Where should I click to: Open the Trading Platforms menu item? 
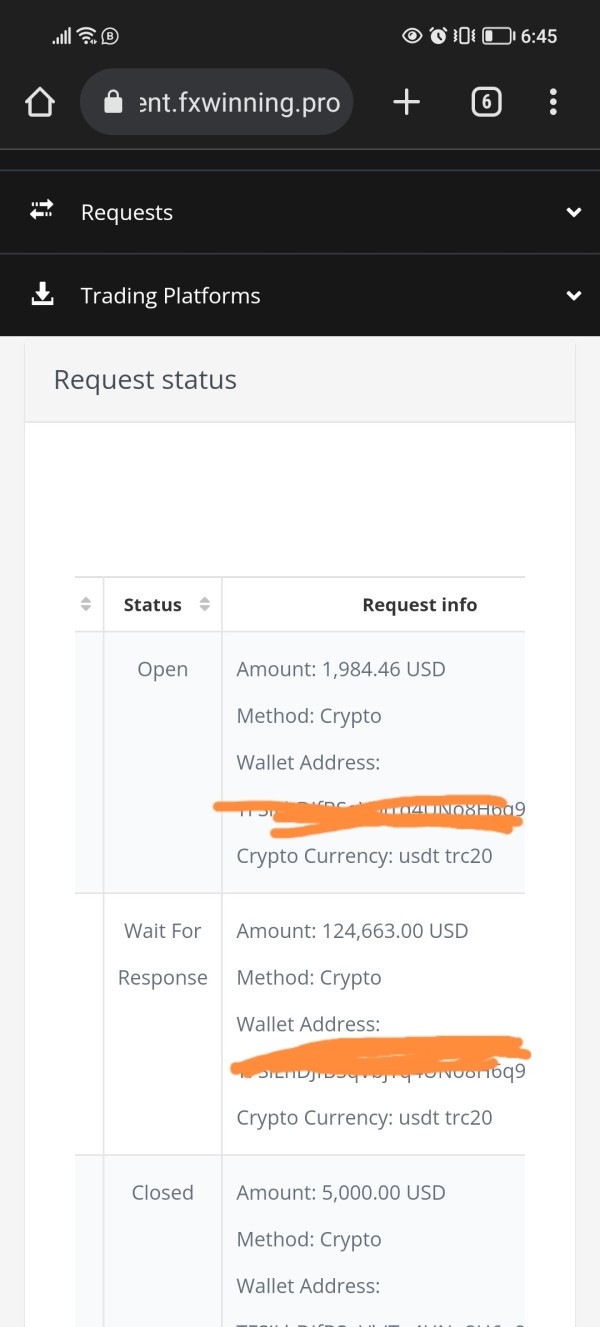click(x=170, y=295)
